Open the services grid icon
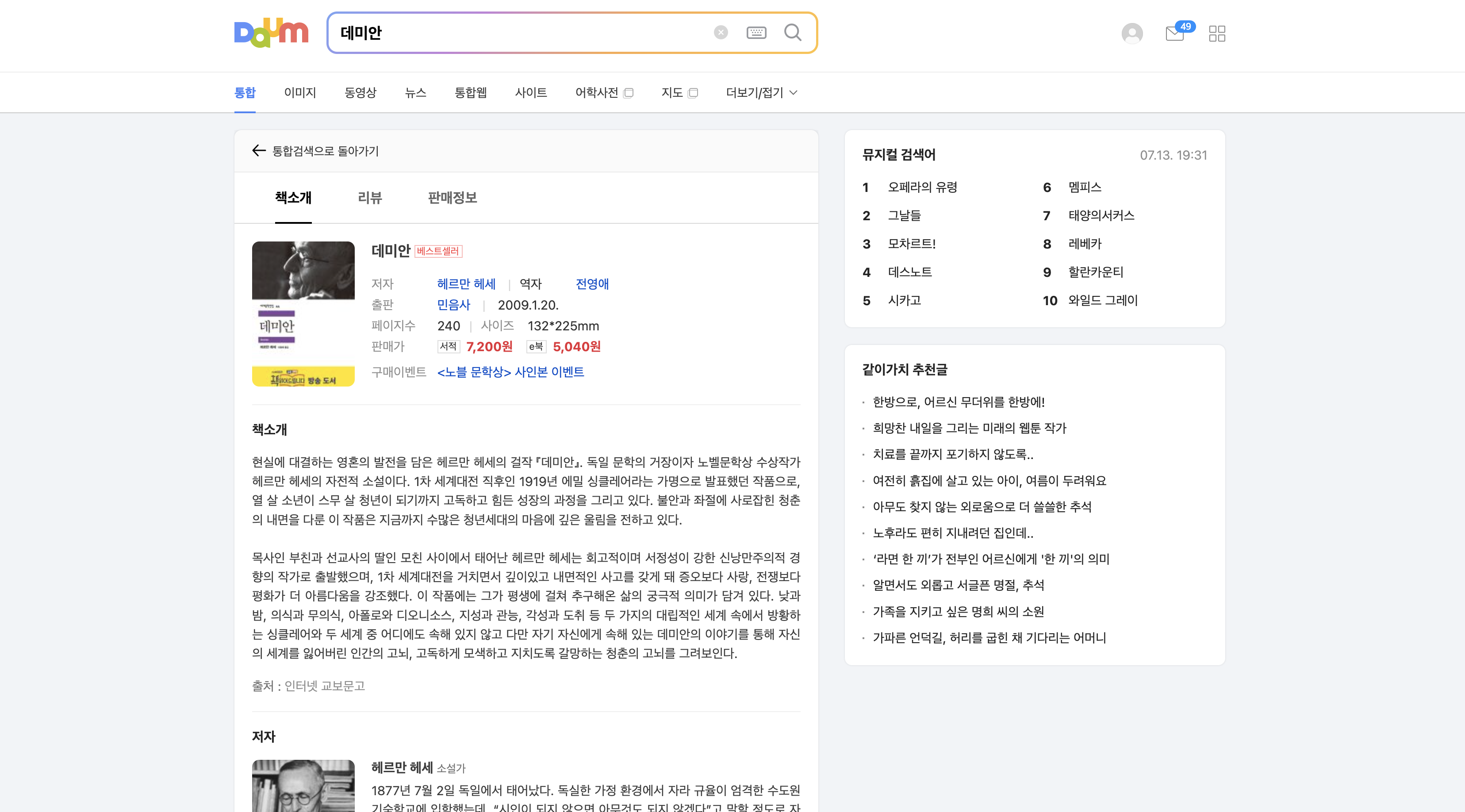 point(1217,34)
